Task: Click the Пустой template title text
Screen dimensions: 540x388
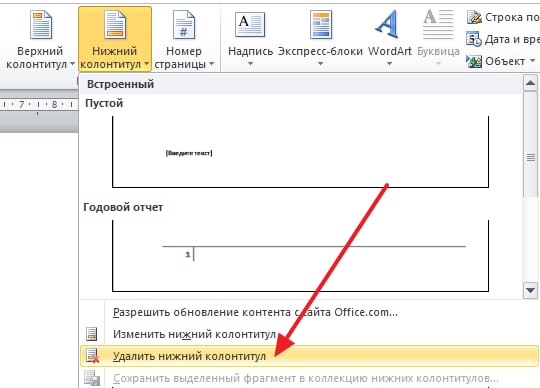Action: (104, 103)
